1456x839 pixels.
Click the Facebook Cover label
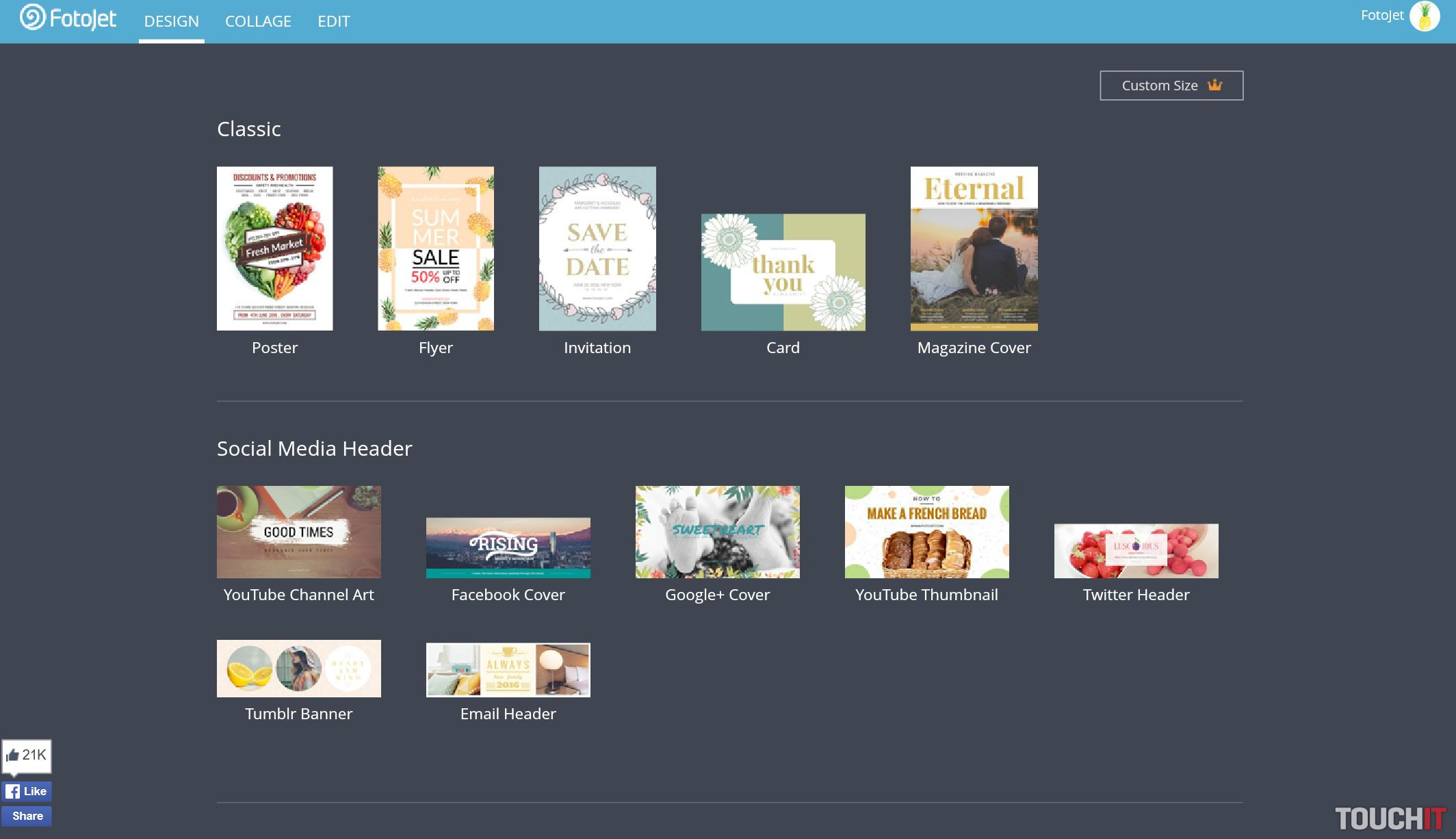pos(508,595)
